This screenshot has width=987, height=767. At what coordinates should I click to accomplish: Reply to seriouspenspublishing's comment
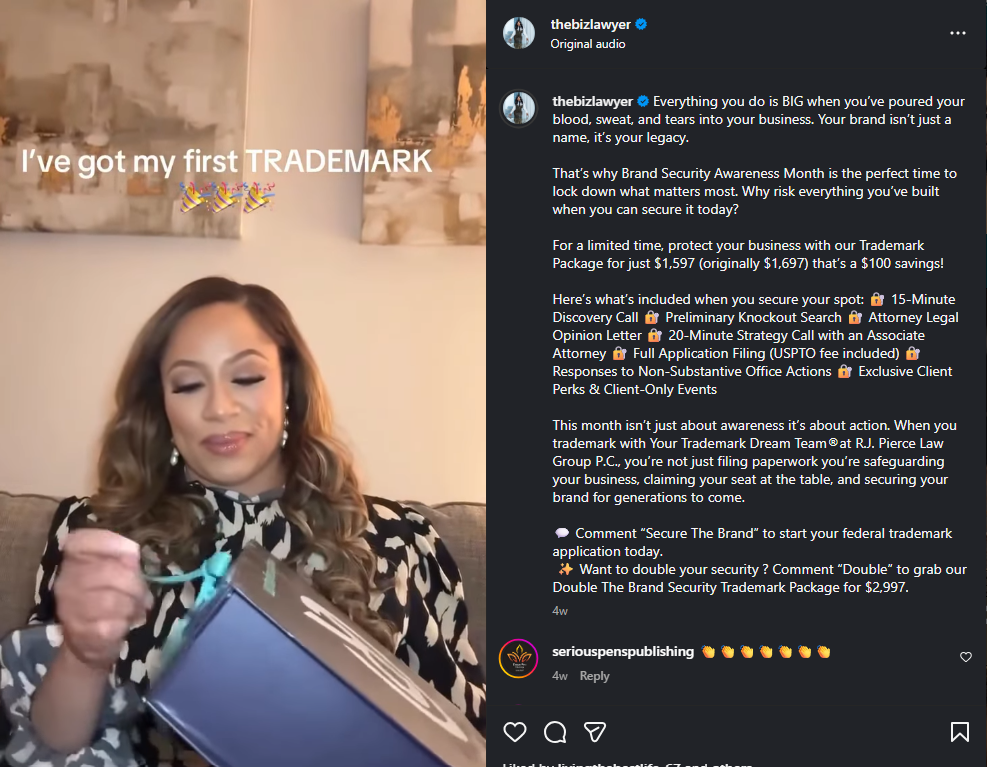click(594, 676)
